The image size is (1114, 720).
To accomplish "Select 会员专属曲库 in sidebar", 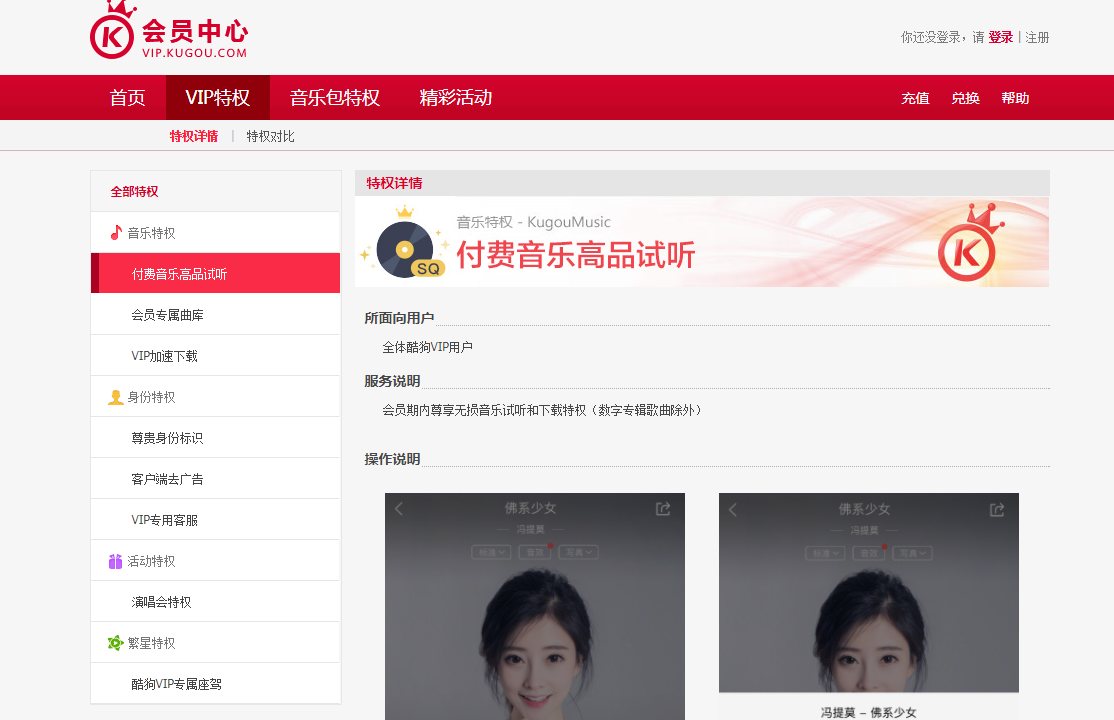I will tap(215, 315).
